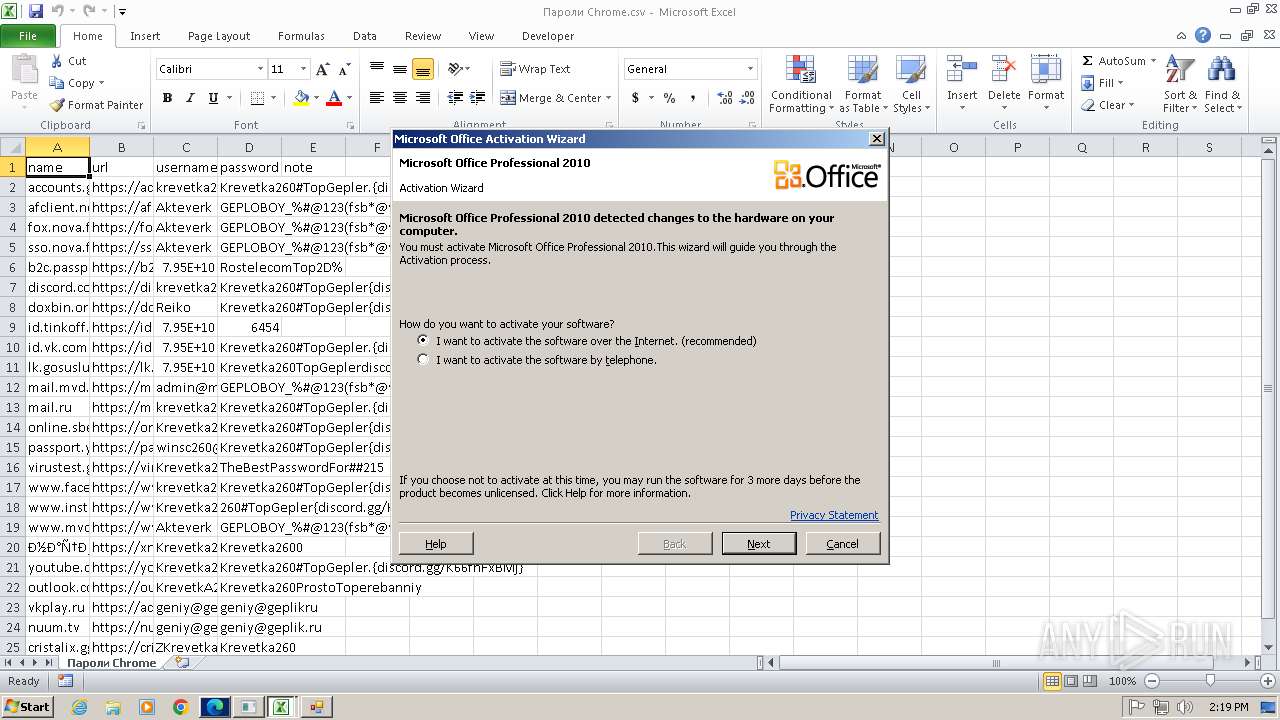Open Internet Explorer from the taskbar
Screen dimensions: 1280x720
pyautogui.click(x=79, y=707)
